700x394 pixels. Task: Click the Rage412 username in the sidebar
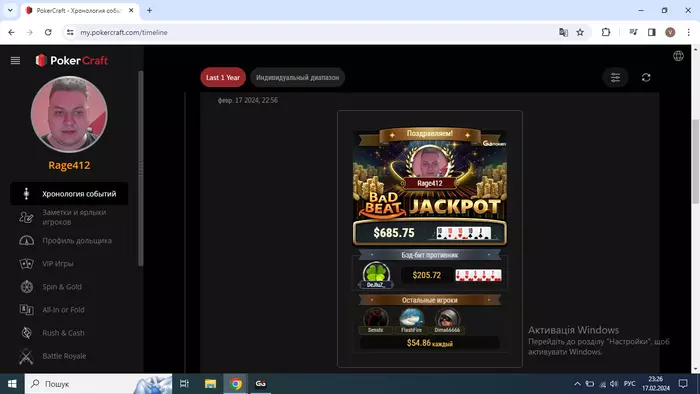pyautogui.click(x=69, y=165)
